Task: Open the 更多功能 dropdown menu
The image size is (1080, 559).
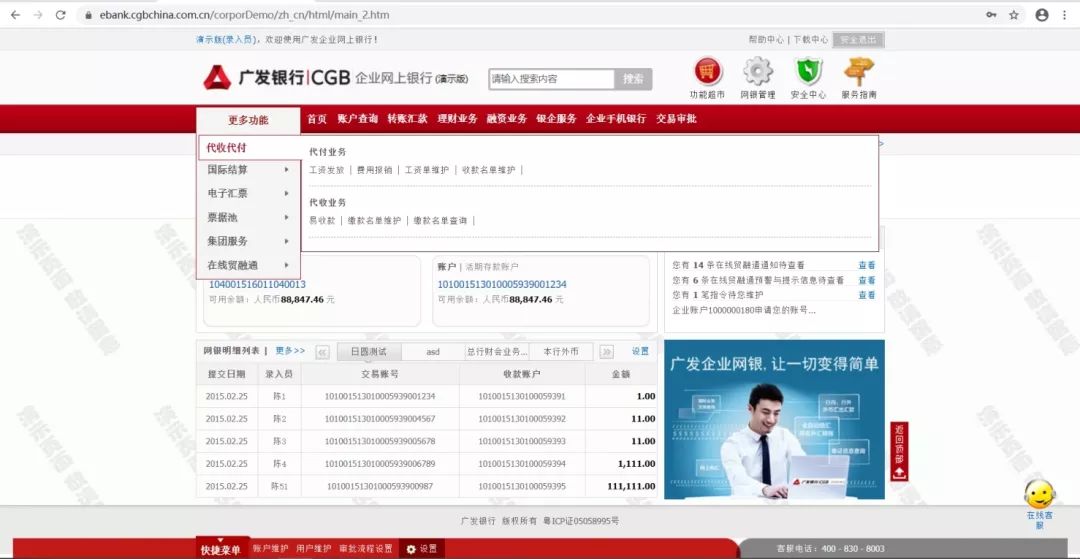Action: click(x=248, y=120)
